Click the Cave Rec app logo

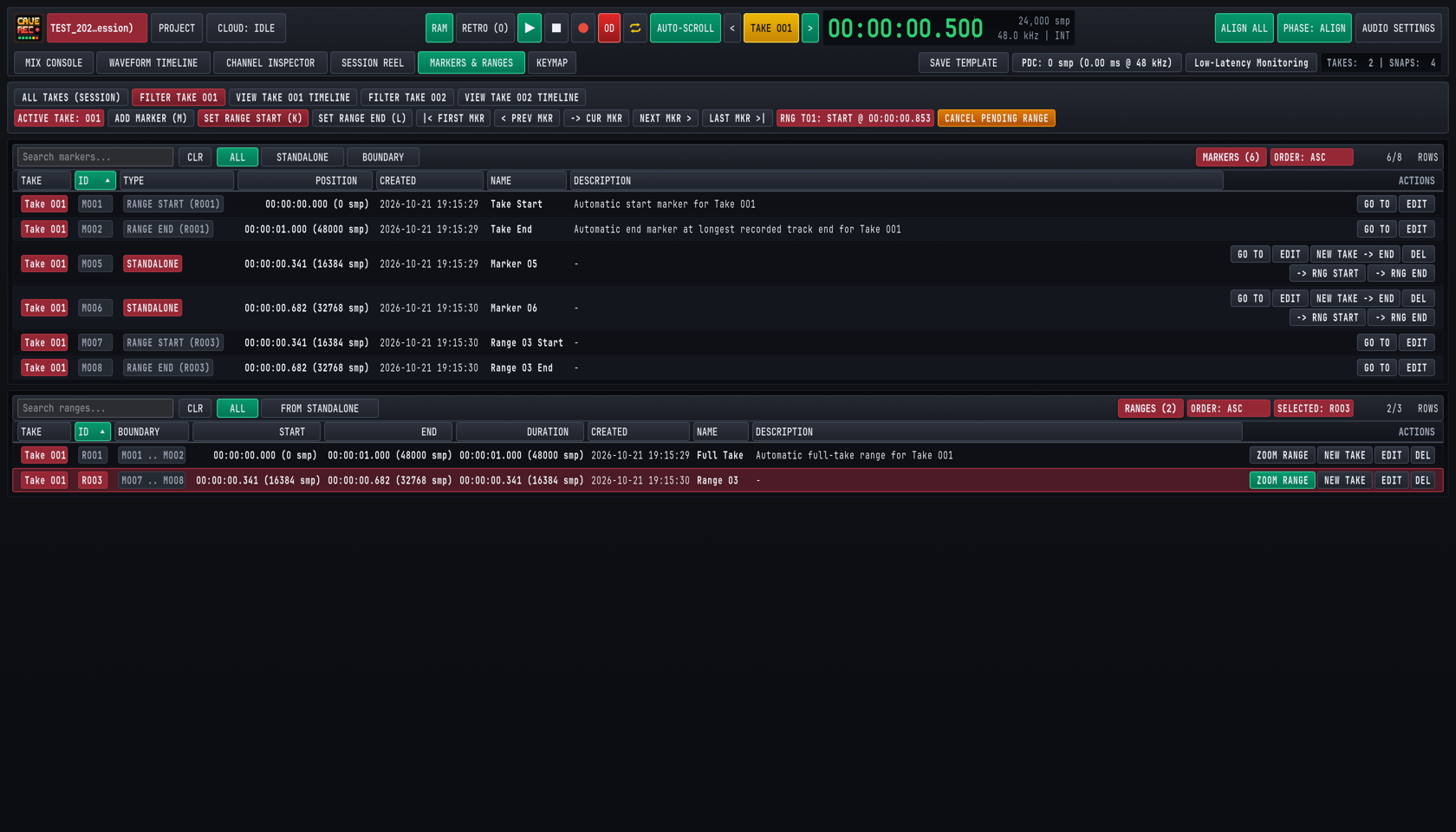click(29, 28)
